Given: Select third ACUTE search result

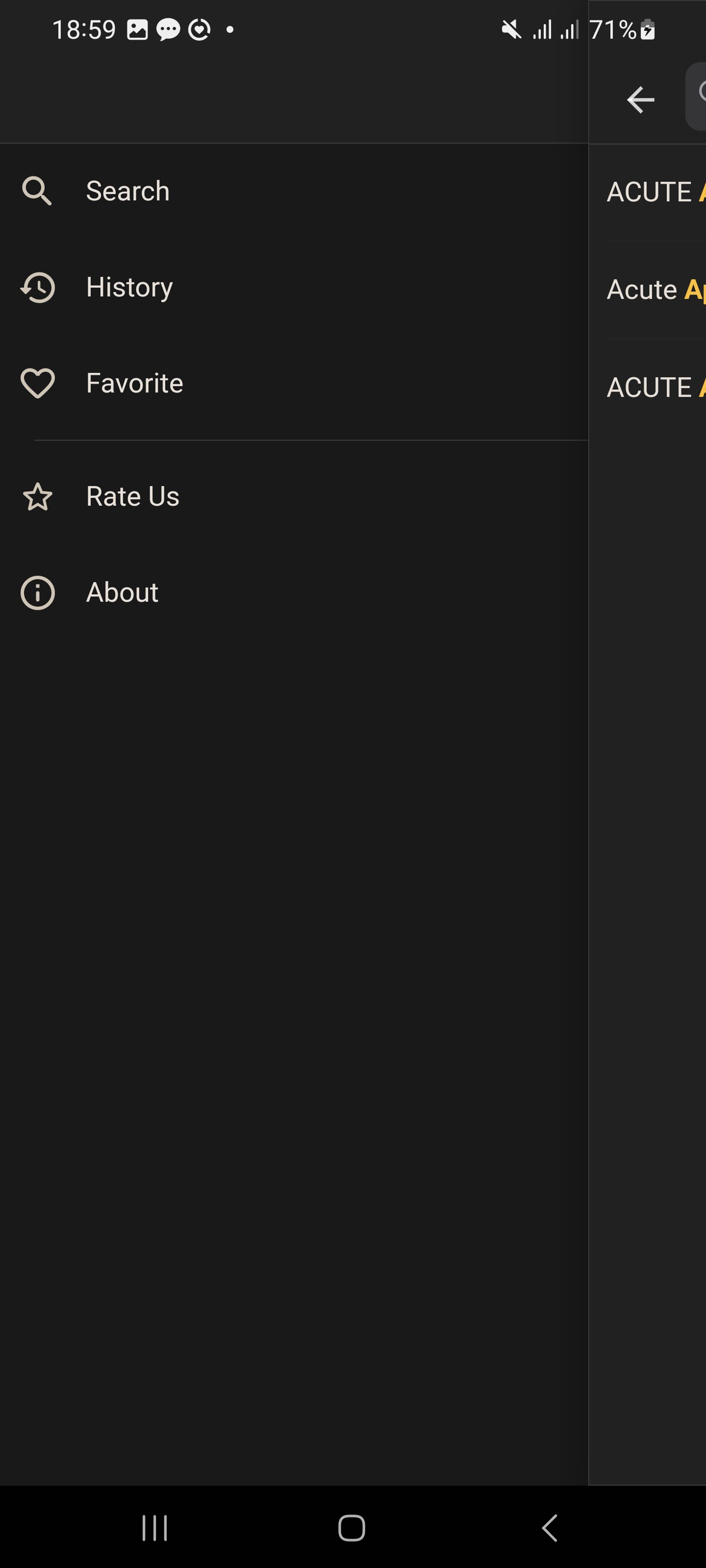Looking at the screenshot, I should click(x=656, y=387).
